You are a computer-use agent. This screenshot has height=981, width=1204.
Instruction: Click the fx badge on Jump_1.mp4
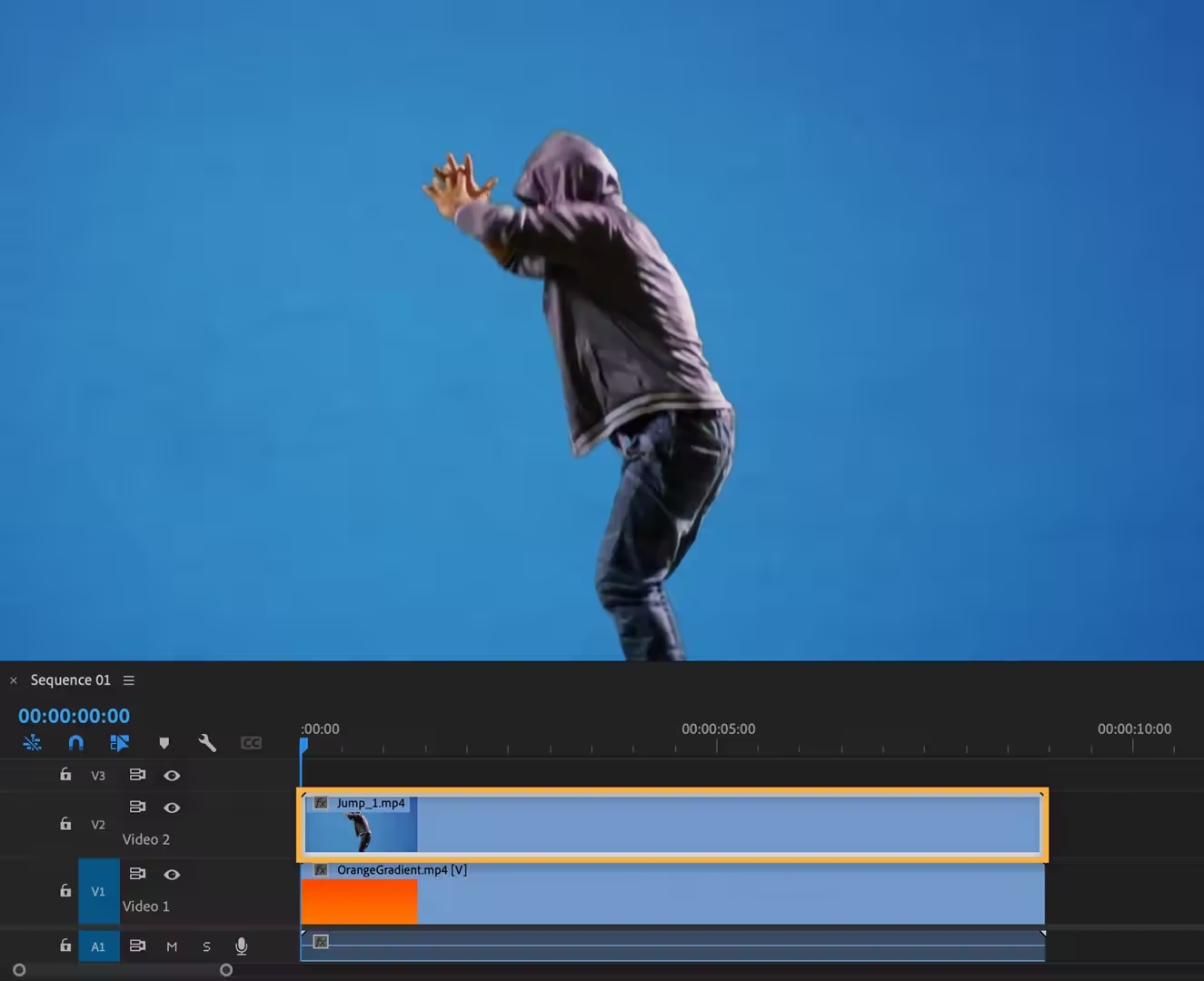[x=321, y=803]
